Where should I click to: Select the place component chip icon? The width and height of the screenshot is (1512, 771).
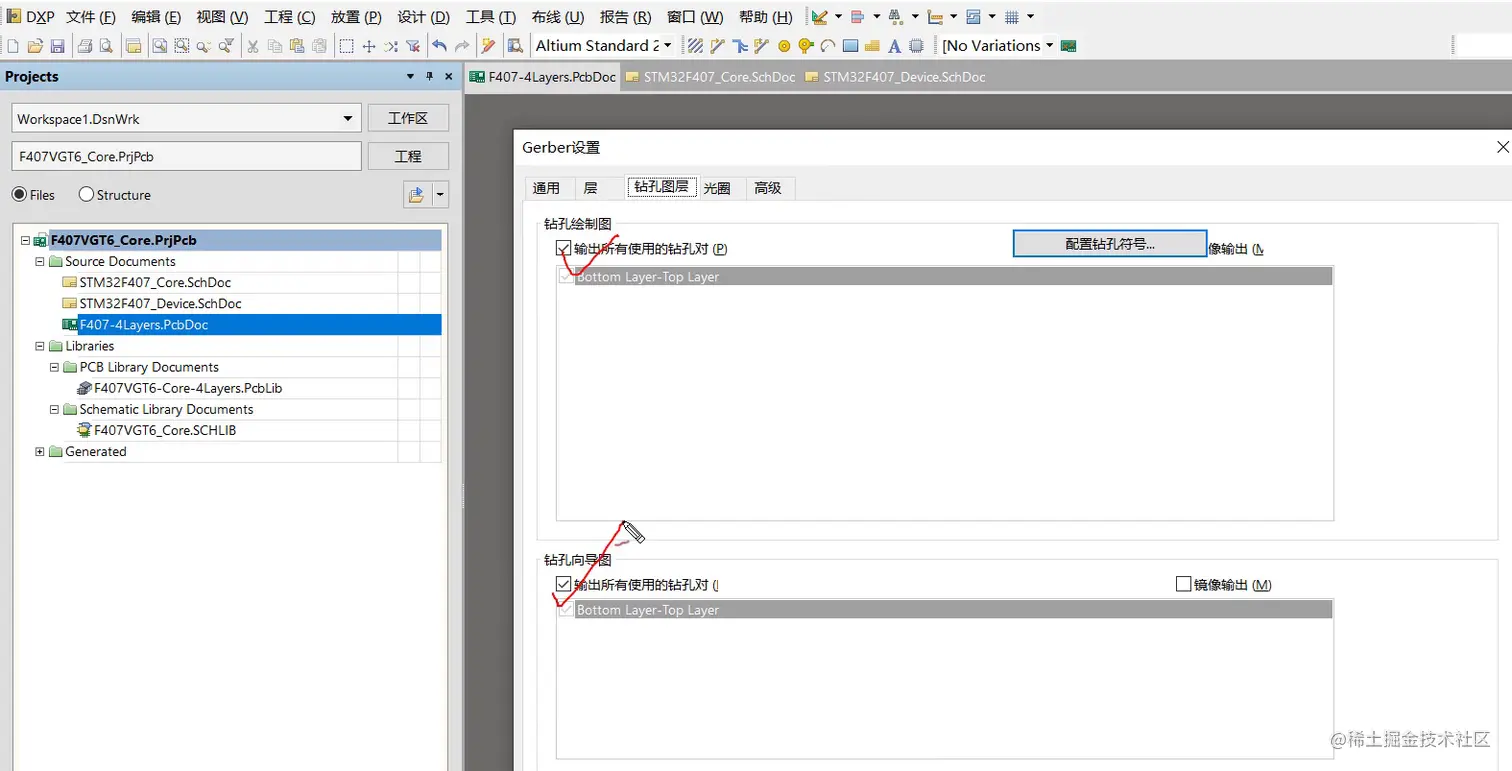(916, 46)
